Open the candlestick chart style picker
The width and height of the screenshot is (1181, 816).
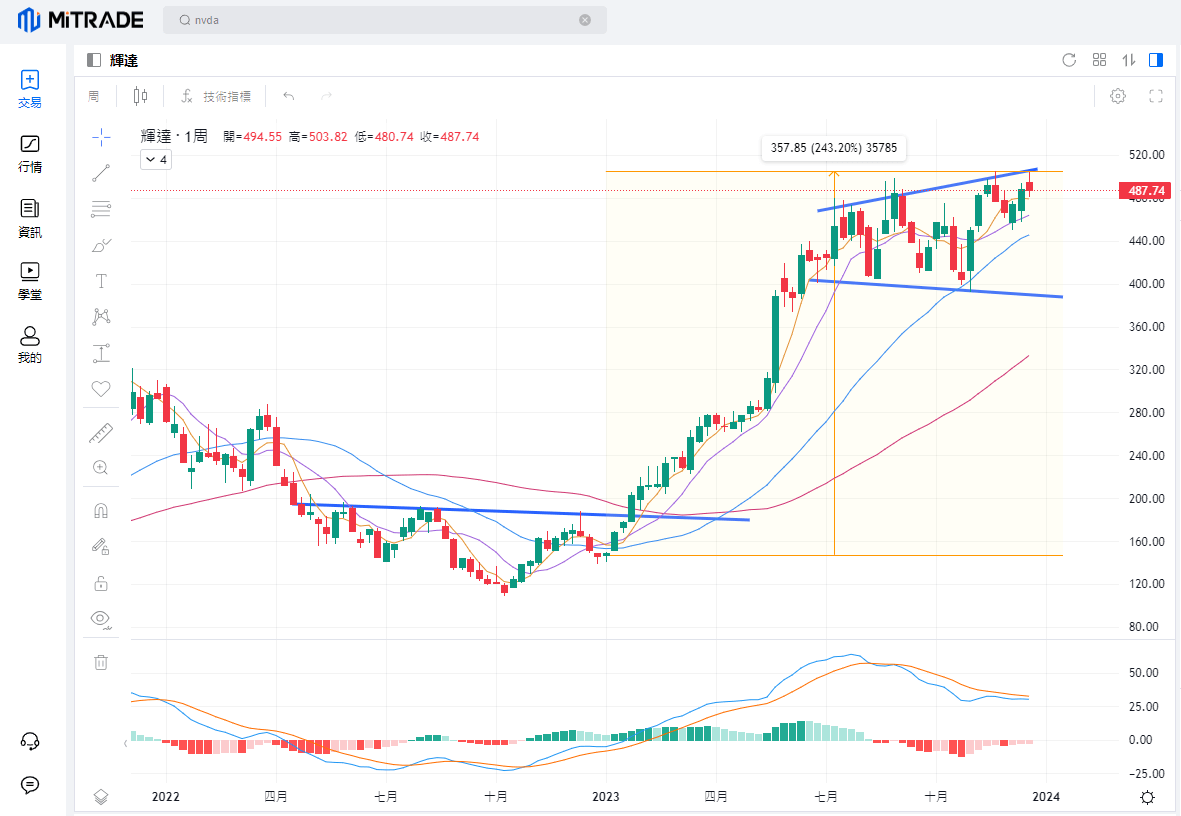coord(140,96)
